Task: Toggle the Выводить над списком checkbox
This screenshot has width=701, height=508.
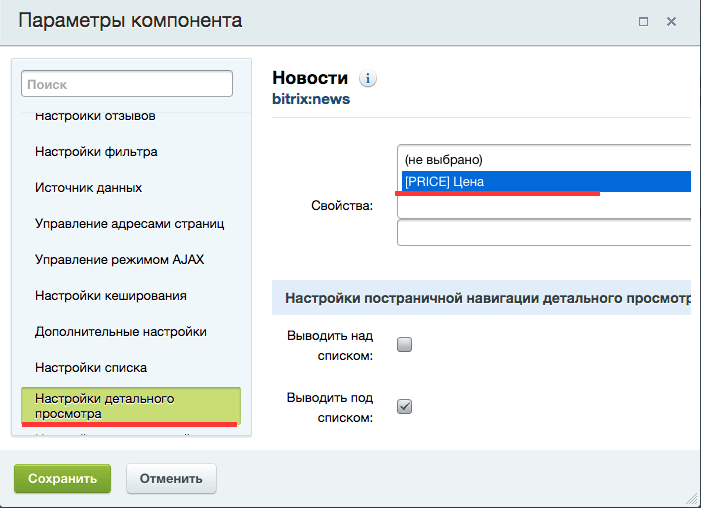Action: pyautogui.click(x=405, y=345)
